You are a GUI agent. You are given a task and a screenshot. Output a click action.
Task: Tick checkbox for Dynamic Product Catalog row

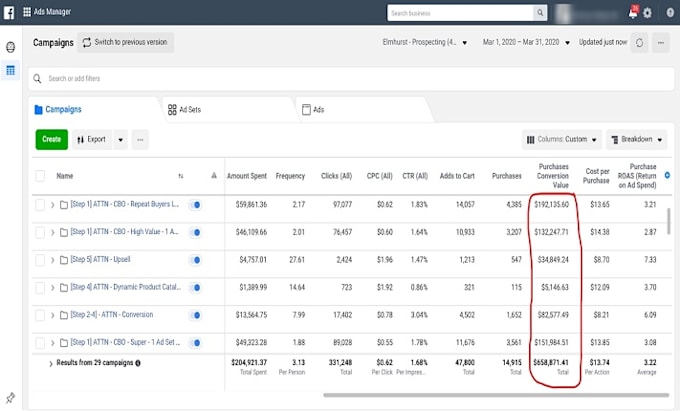[40, 287]
